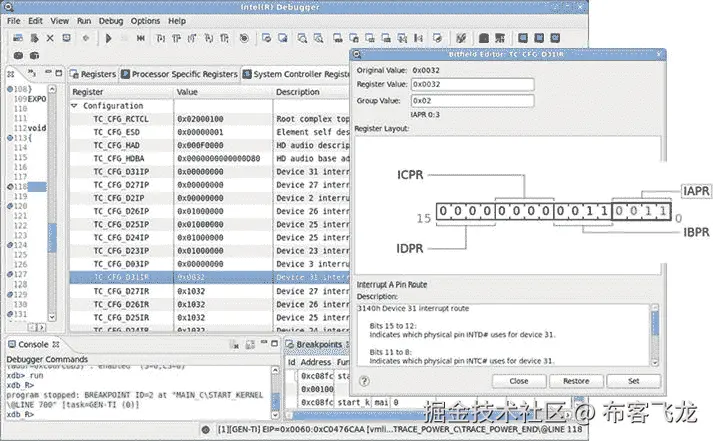Sort by the Value column header
The width and height of the screenshot is (713, 441).
pyautogui.click(x=223, y=92)
